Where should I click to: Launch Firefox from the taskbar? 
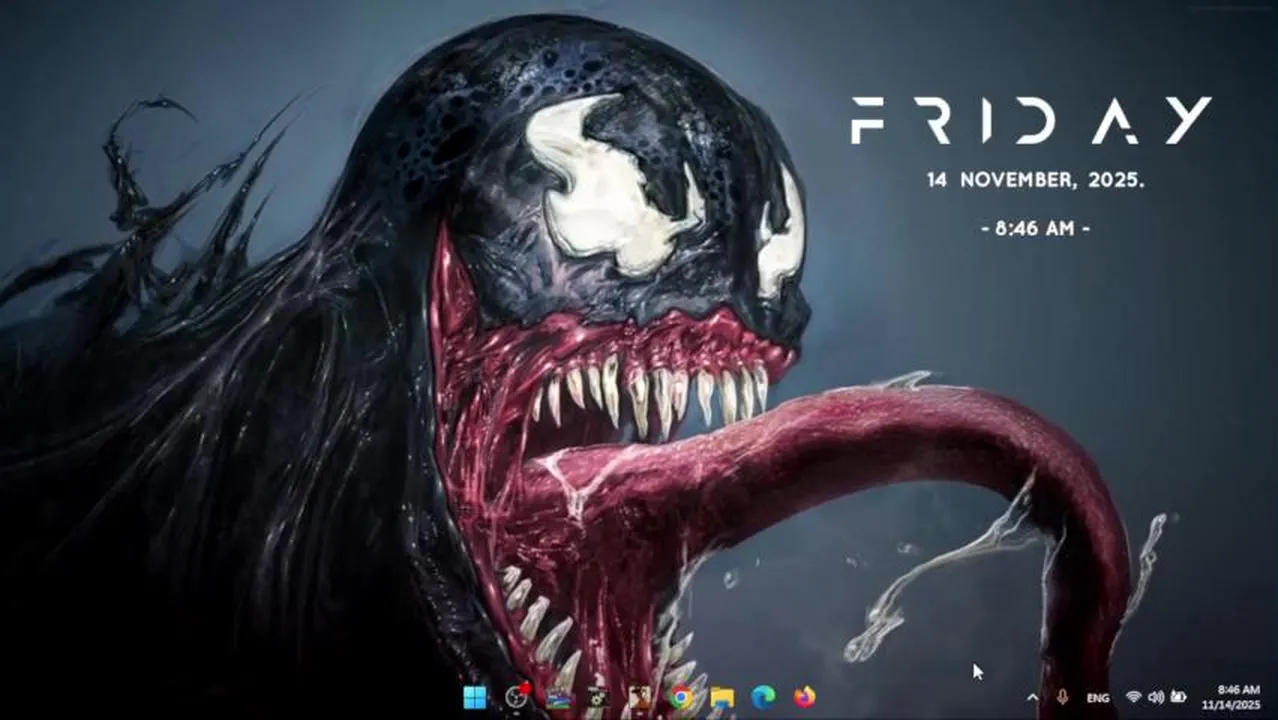804,697
